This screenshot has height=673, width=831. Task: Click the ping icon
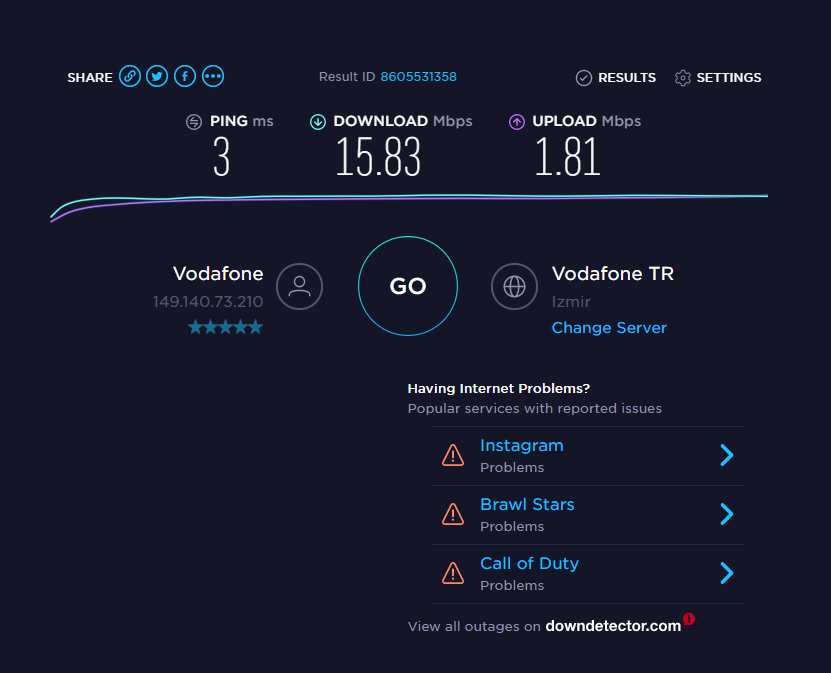[x=194, y=122]
